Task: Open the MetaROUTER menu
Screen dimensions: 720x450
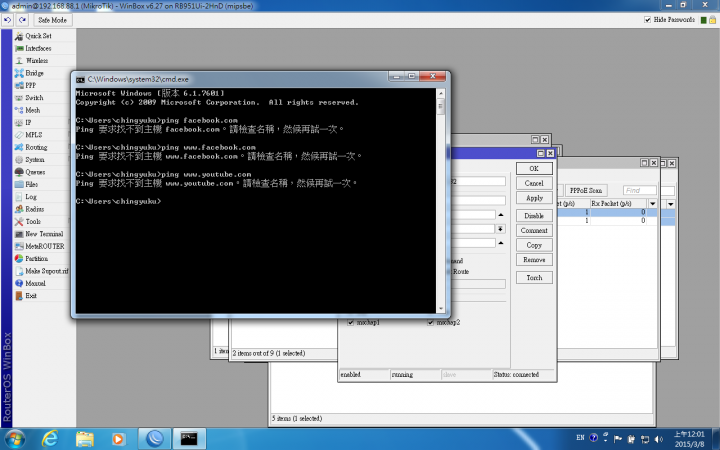Action: click(44, 247)
